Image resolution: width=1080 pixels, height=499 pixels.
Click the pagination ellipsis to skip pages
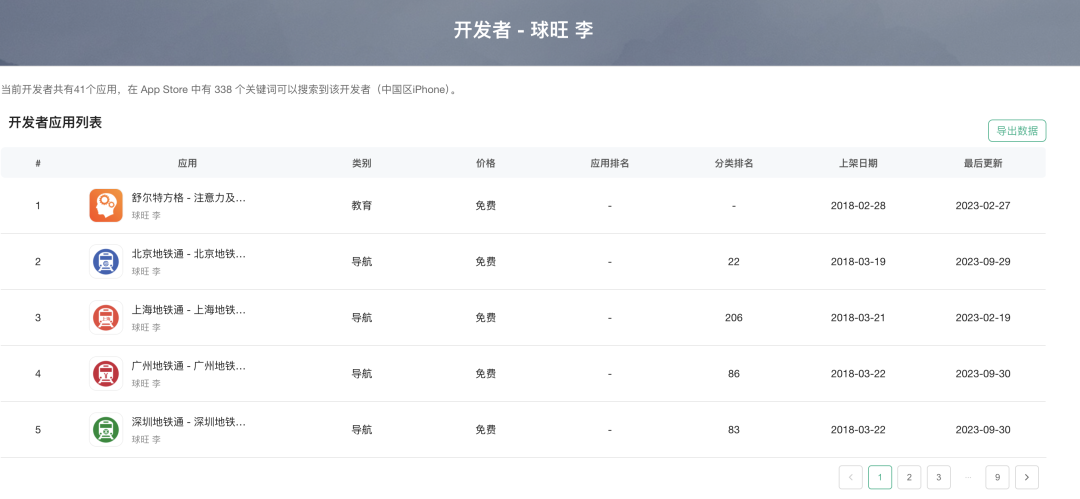point(968,477)
